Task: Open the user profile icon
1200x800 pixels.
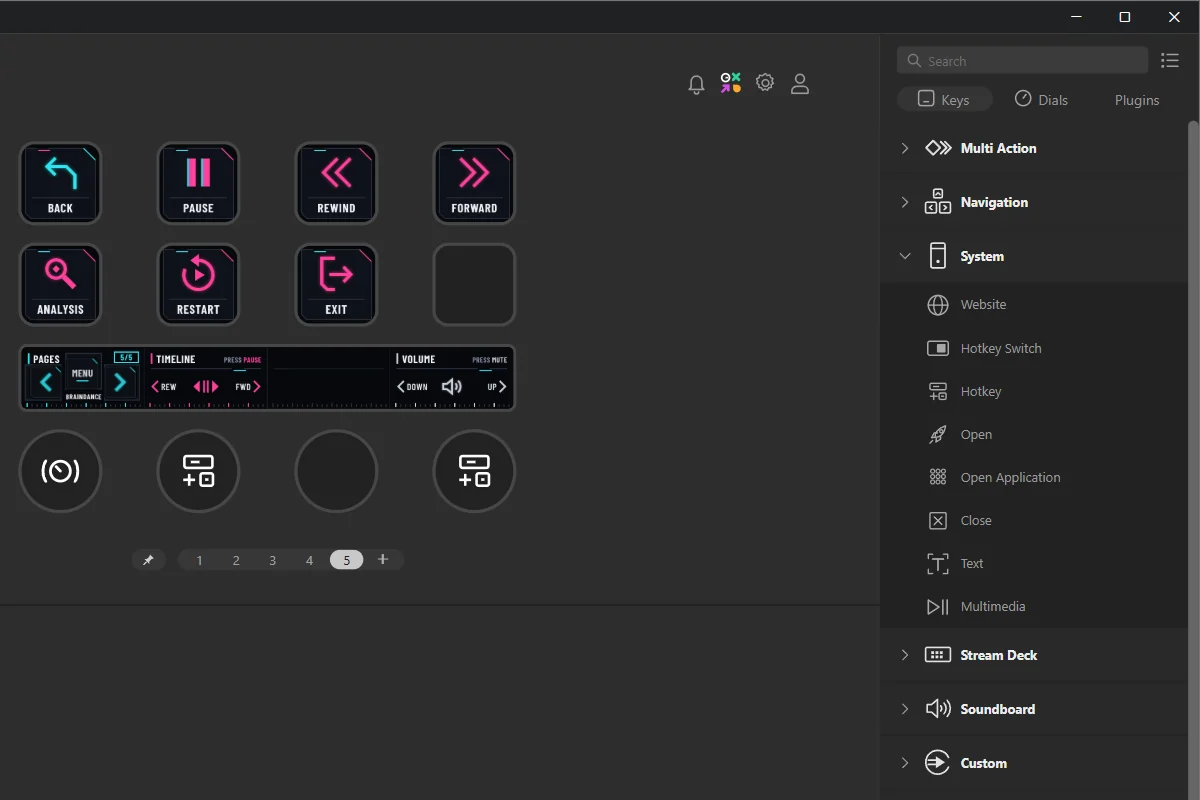Action: tap(800, 84)
